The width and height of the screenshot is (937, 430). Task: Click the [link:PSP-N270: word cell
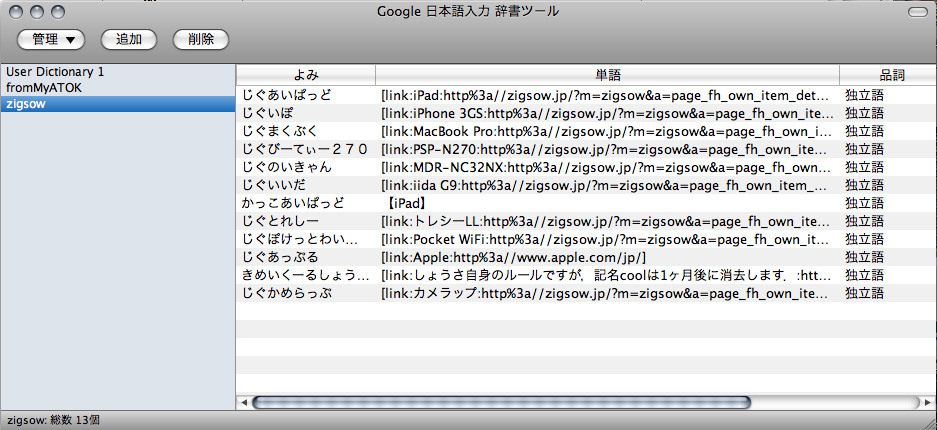tap(608, 149)
